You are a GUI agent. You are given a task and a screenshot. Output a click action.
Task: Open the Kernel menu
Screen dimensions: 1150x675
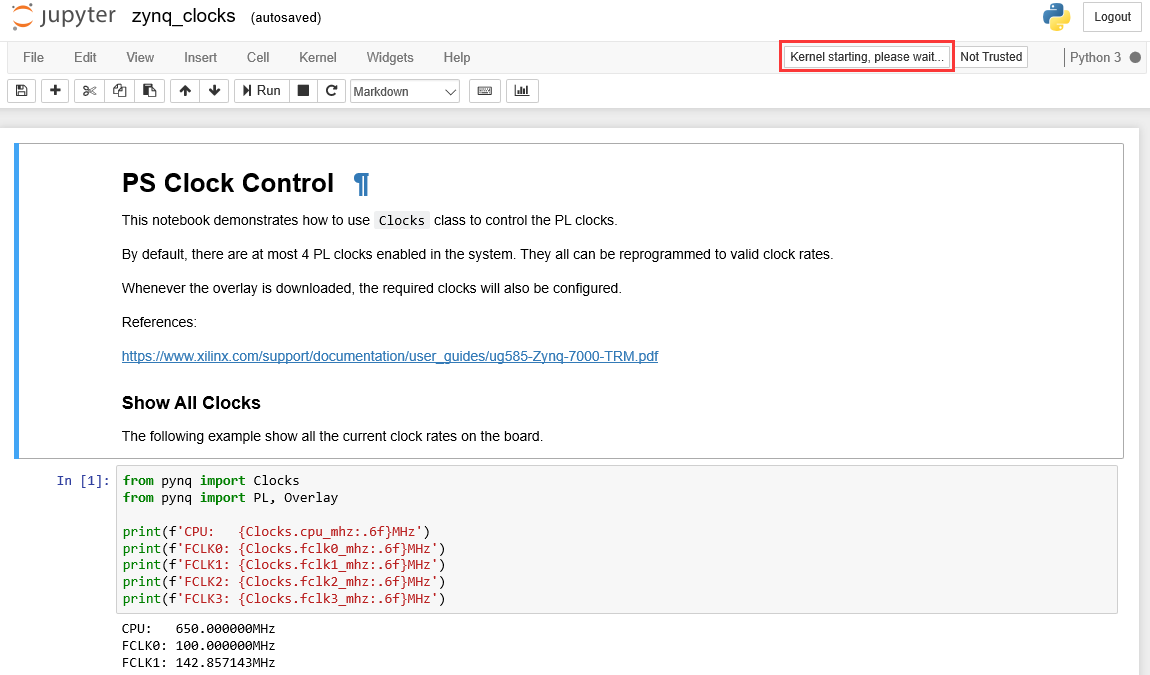[318, 57]
